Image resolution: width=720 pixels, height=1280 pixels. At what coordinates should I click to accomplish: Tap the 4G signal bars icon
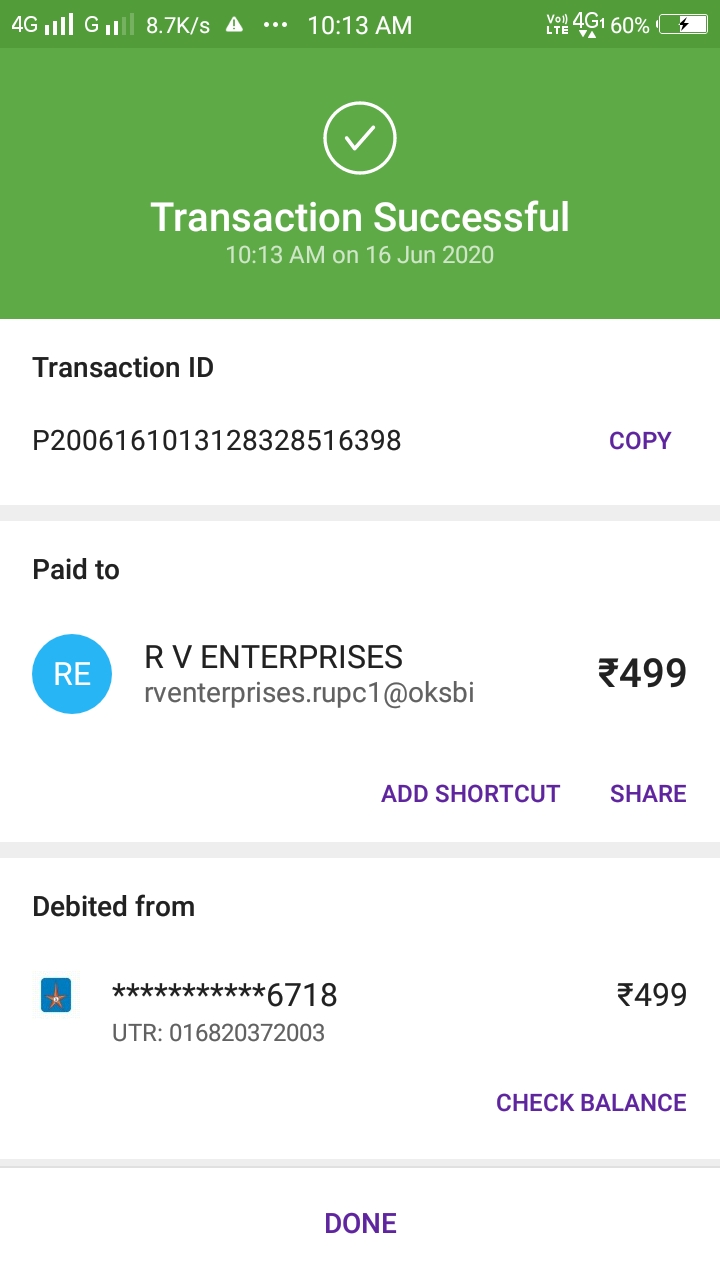click(x=60, y=25)
